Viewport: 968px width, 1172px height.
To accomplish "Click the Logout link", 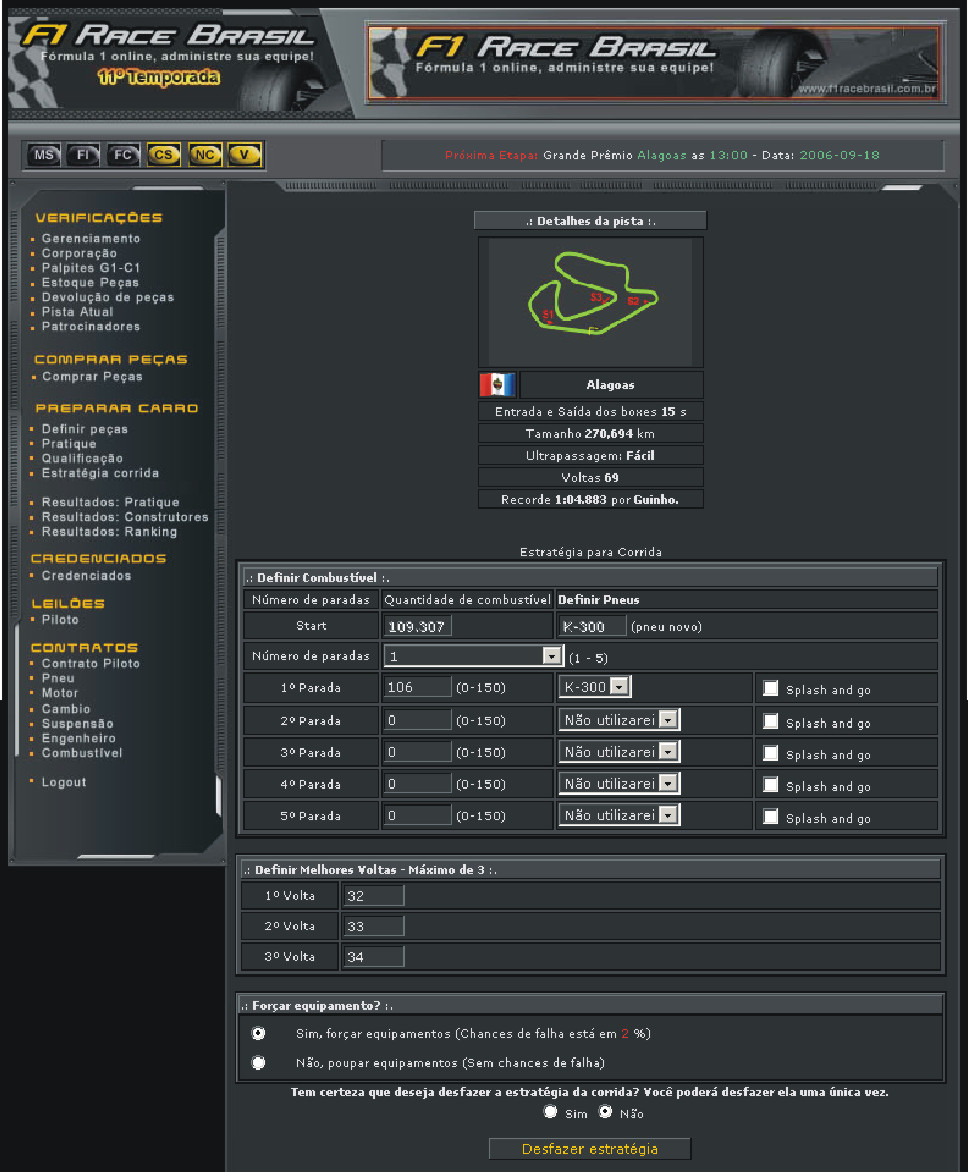I will [x=64, y=782].
